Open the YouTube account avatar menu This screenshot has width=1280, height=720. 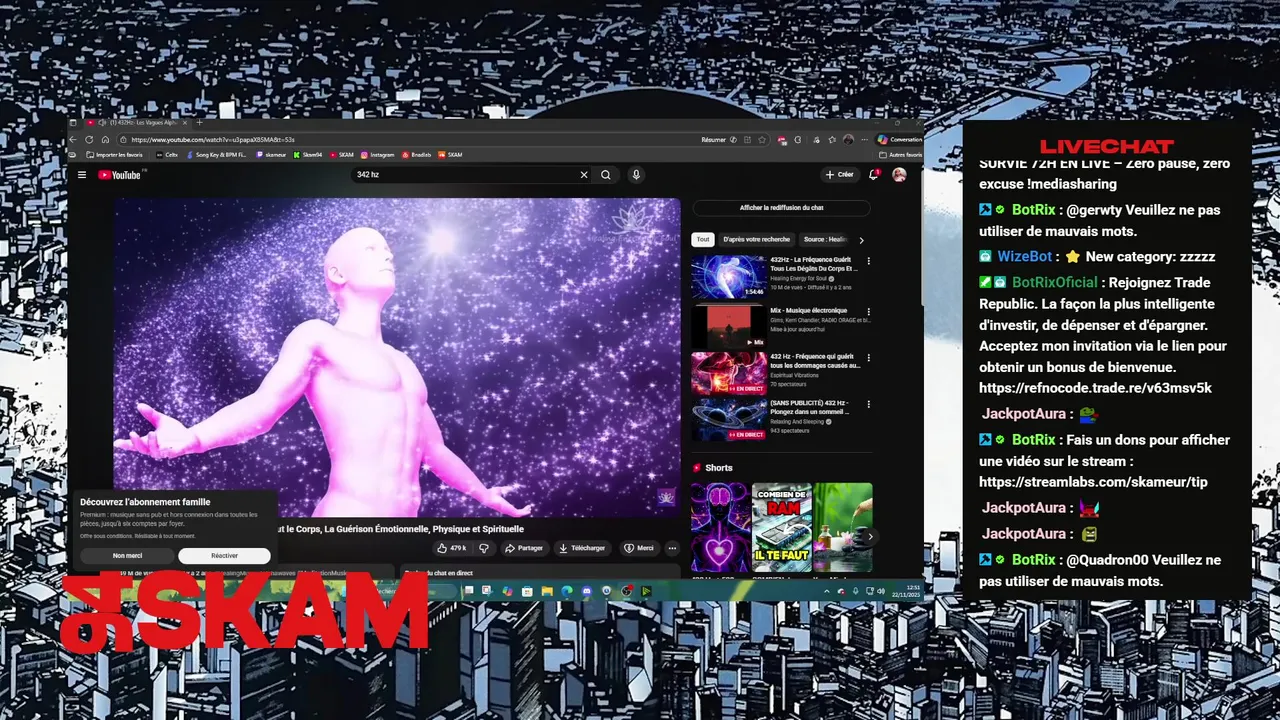[x=899, y=175]
